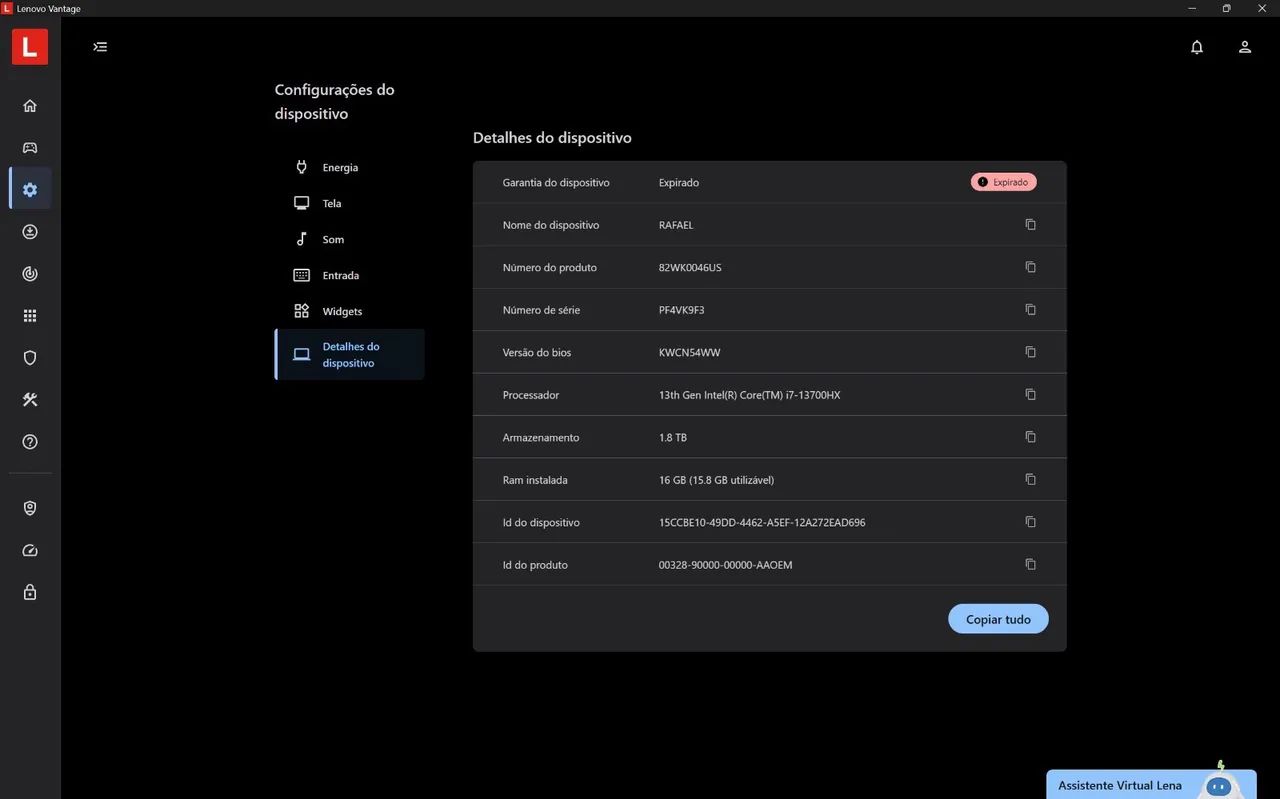Open the Gaming controller icon in sidebar
The height and width of the screenshot is (799, 1280).
point(30,148)
